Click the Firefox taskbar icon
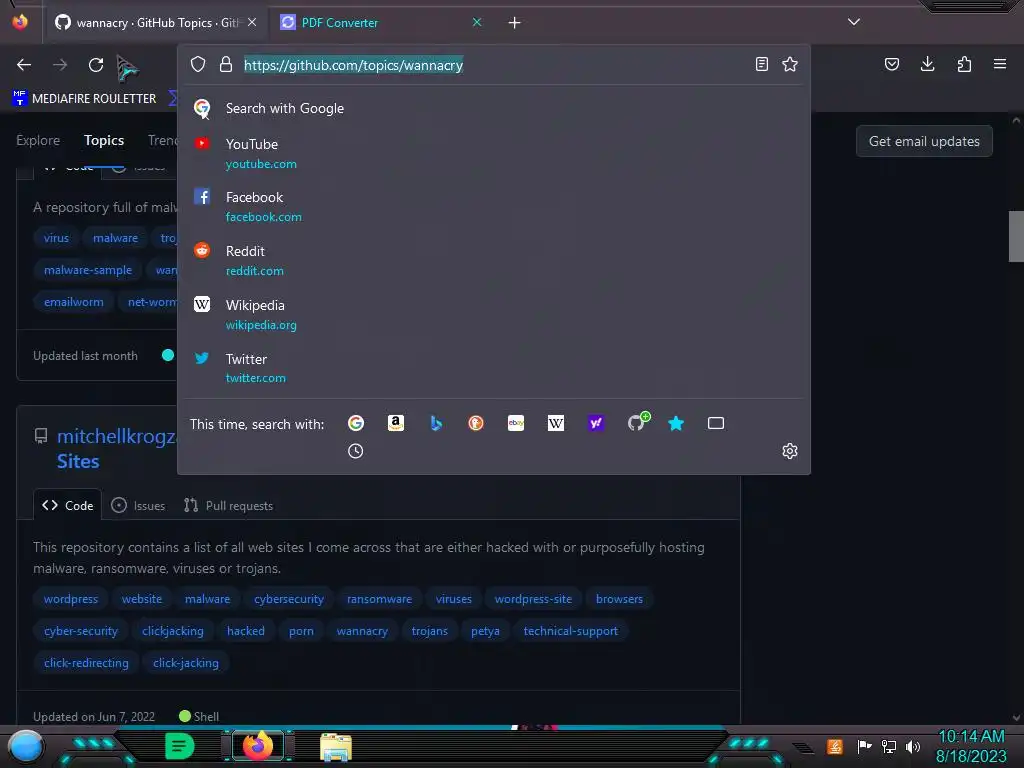Image resolution: width=1024 pixels, height=768 pixels. (x=258, y=746)
